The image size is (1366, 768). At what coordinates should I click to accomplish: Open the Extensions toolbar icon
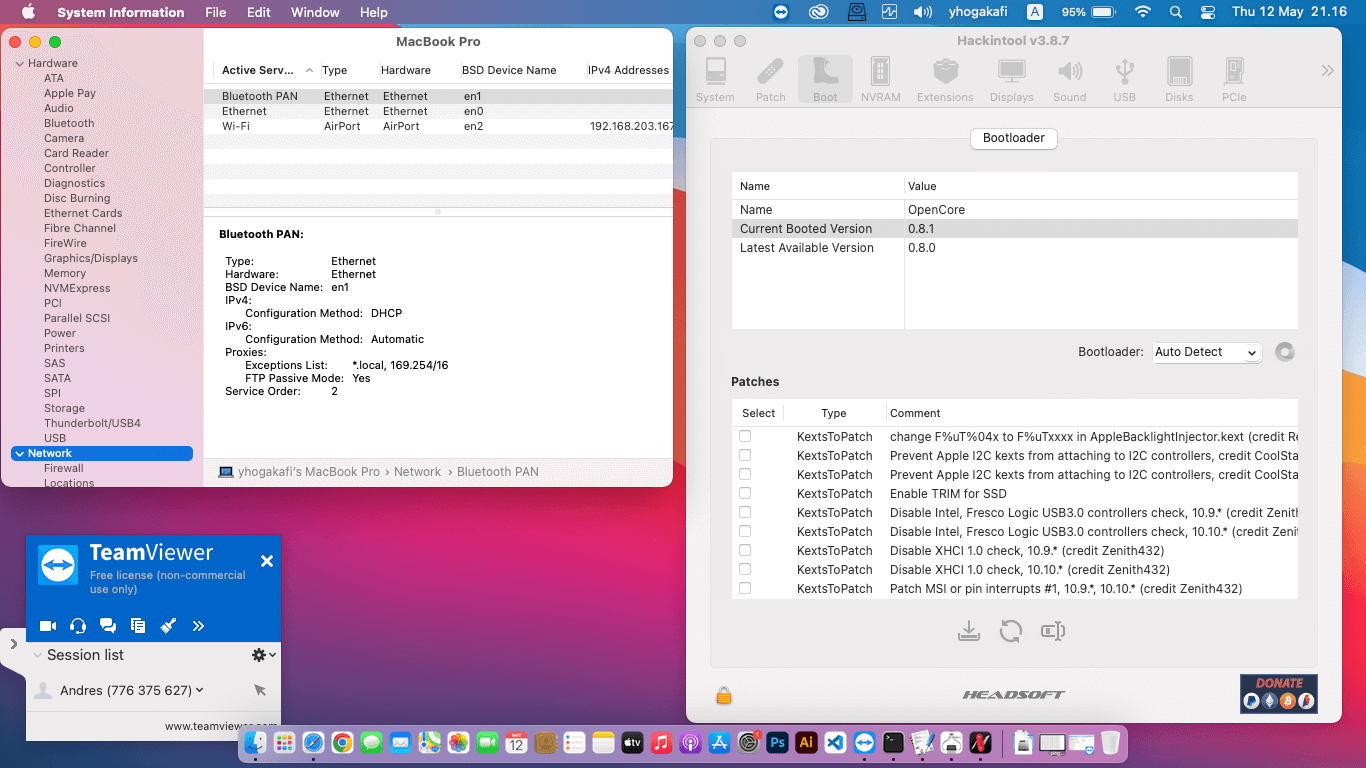[x=945, y=80]
